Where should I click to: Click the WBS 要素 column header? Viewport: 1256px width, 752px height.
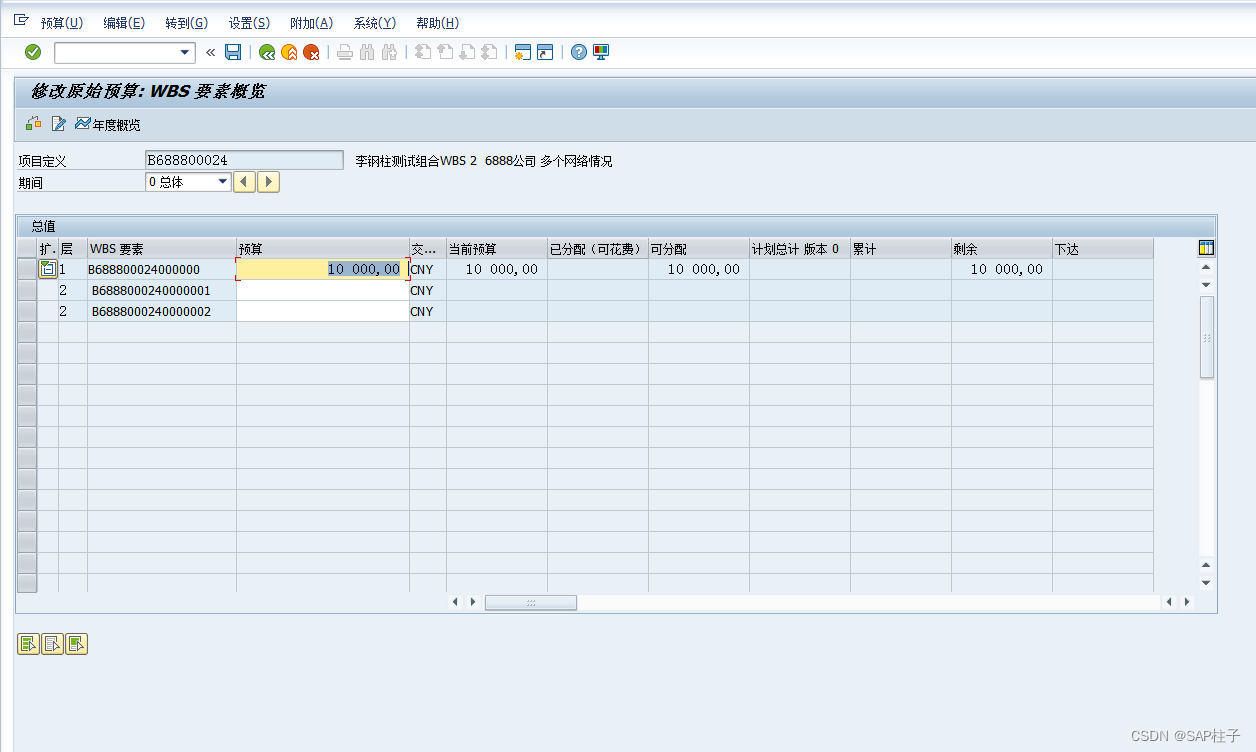pos(162,248)
